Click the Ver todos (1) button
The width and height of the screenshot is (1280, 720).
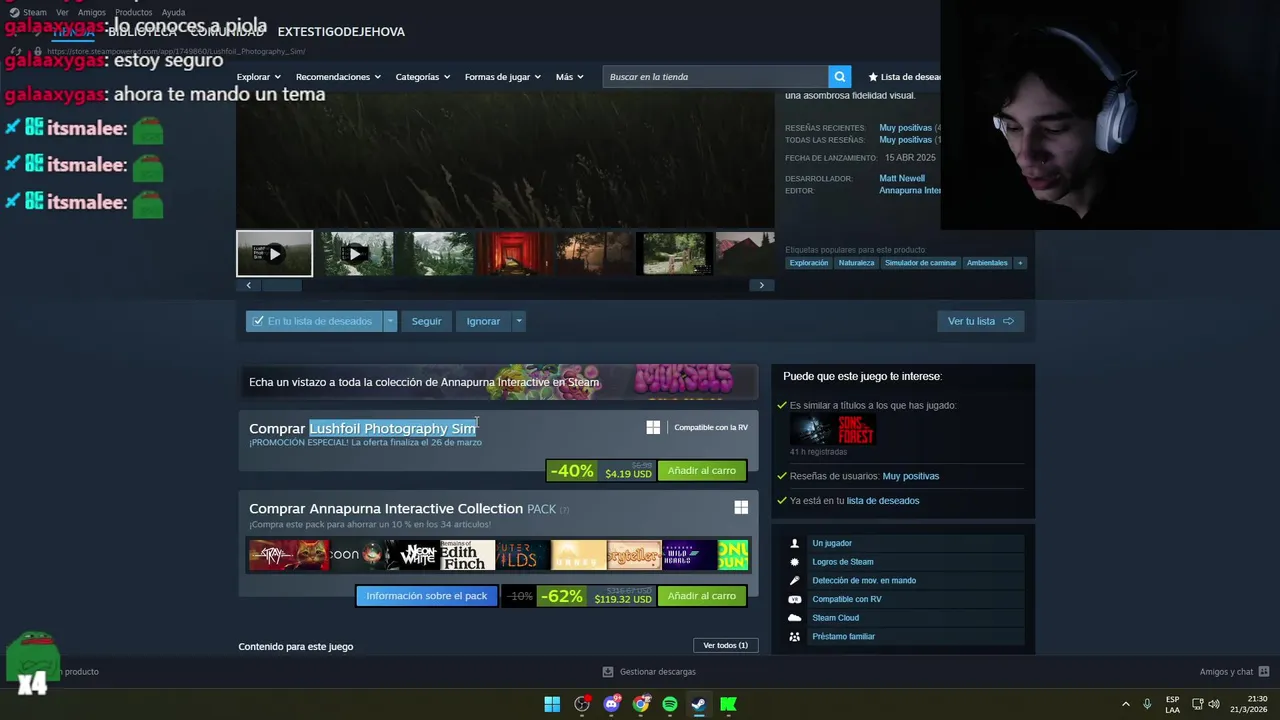(725, 645)
